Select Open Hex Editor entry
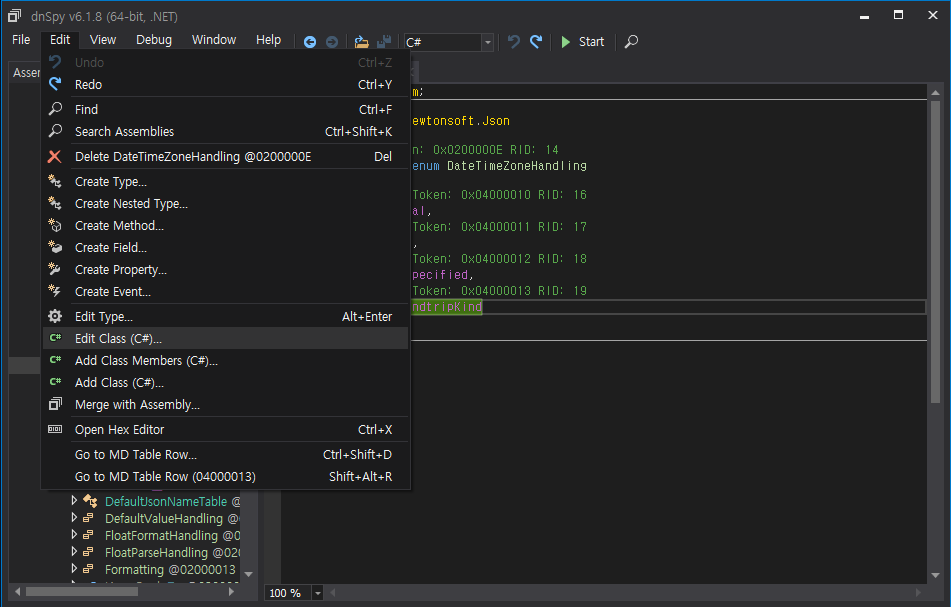Screen dimensions: 951x607 tap(226, 429)
